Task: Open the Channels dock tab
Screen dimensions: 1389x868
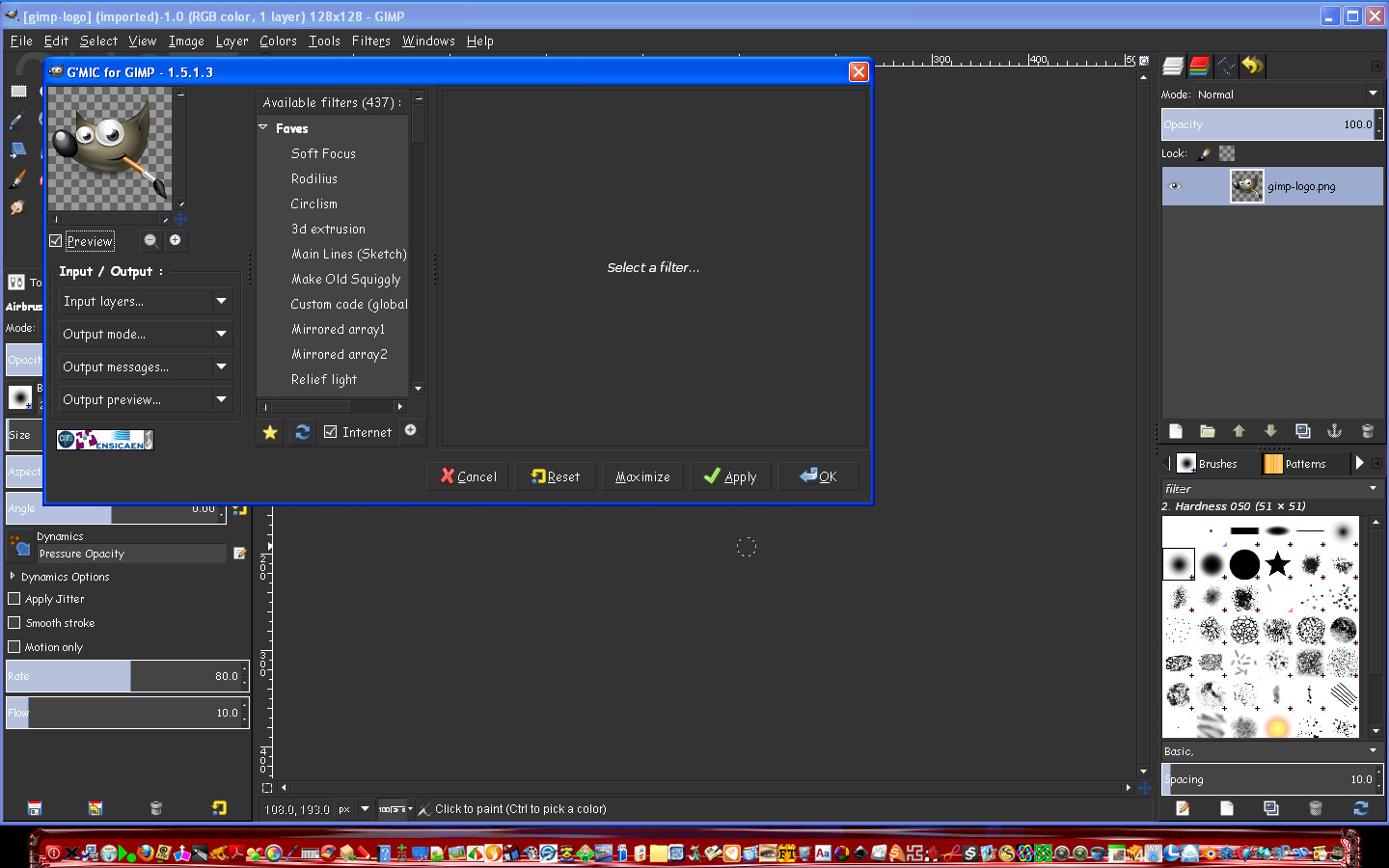Action: coord(1199,66)
